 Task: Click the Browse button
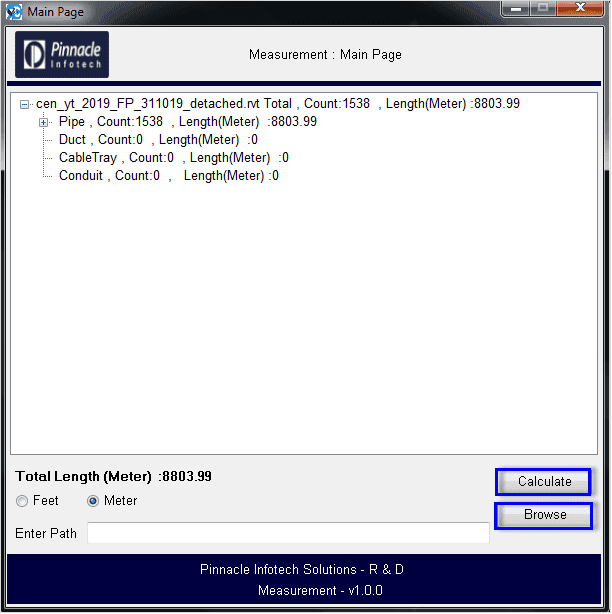[x=544, y=515]
